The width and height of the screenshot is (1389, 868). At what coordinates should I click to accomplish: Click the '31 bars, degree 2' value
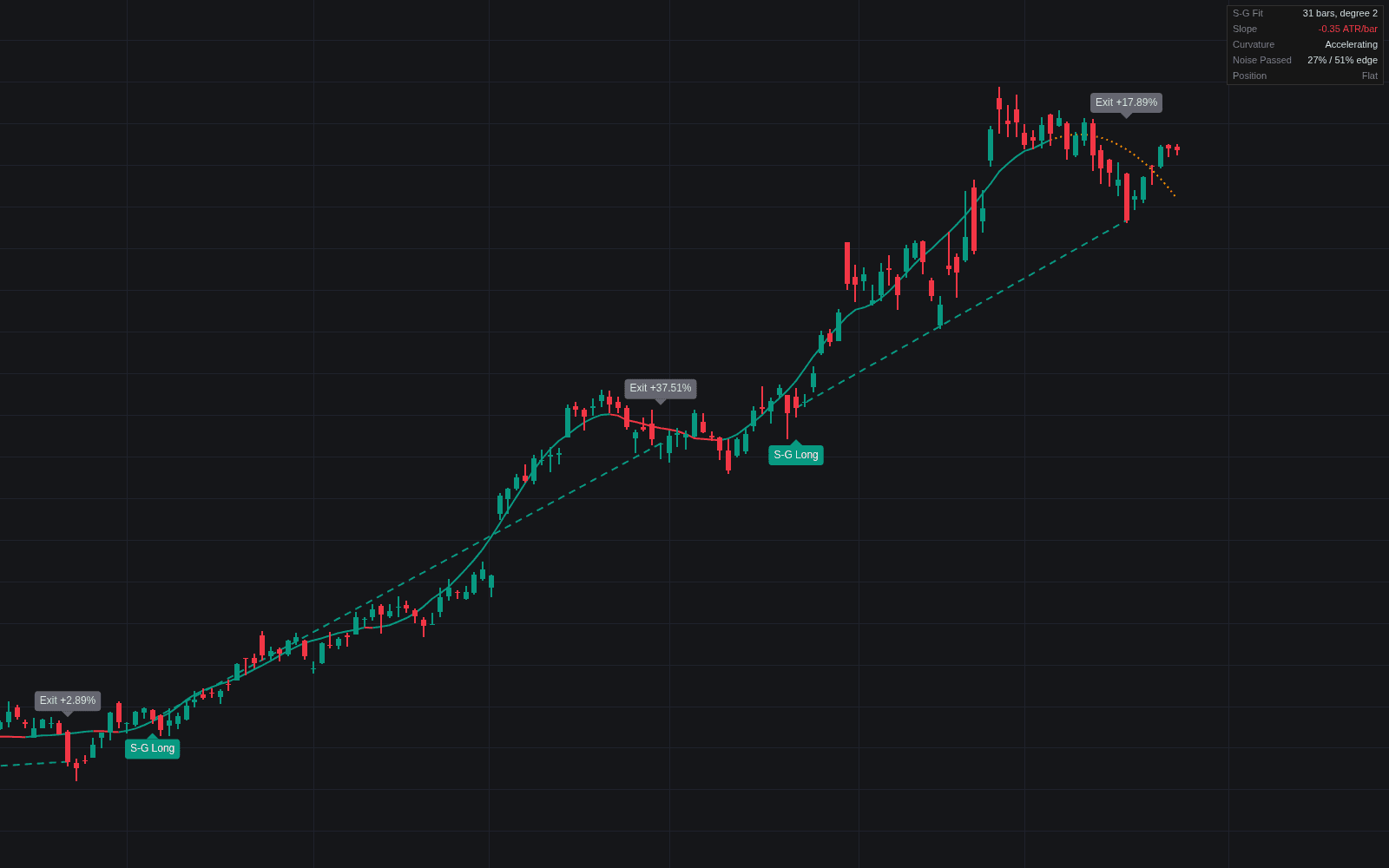(1340, 13)
